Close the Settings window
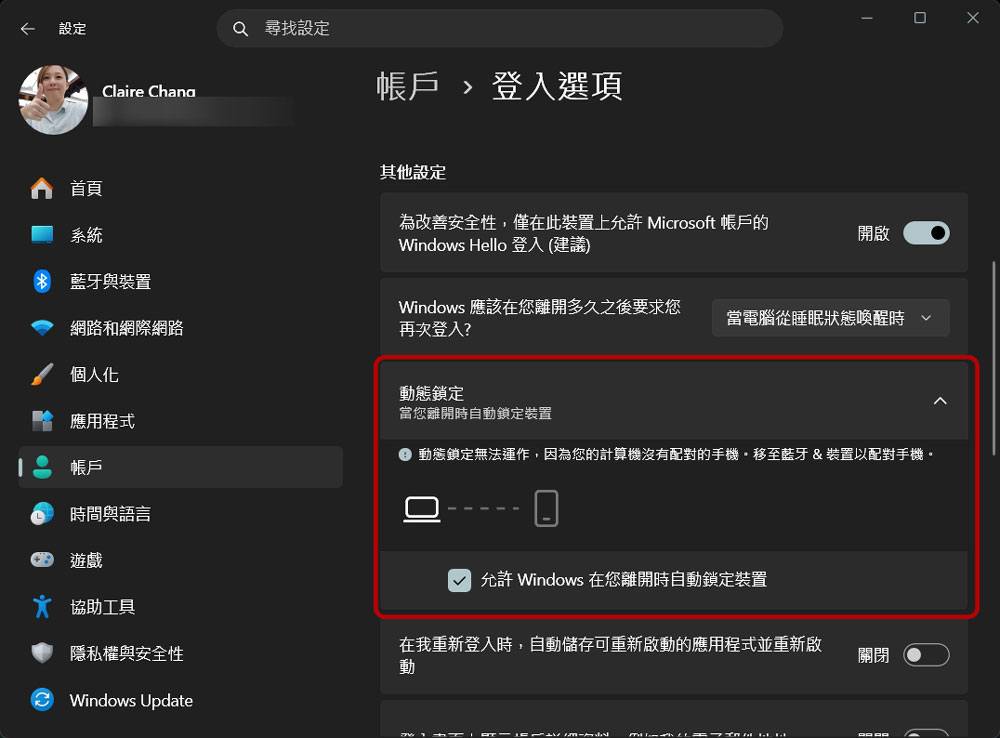The image size is (1000, 738). point(973,18)
